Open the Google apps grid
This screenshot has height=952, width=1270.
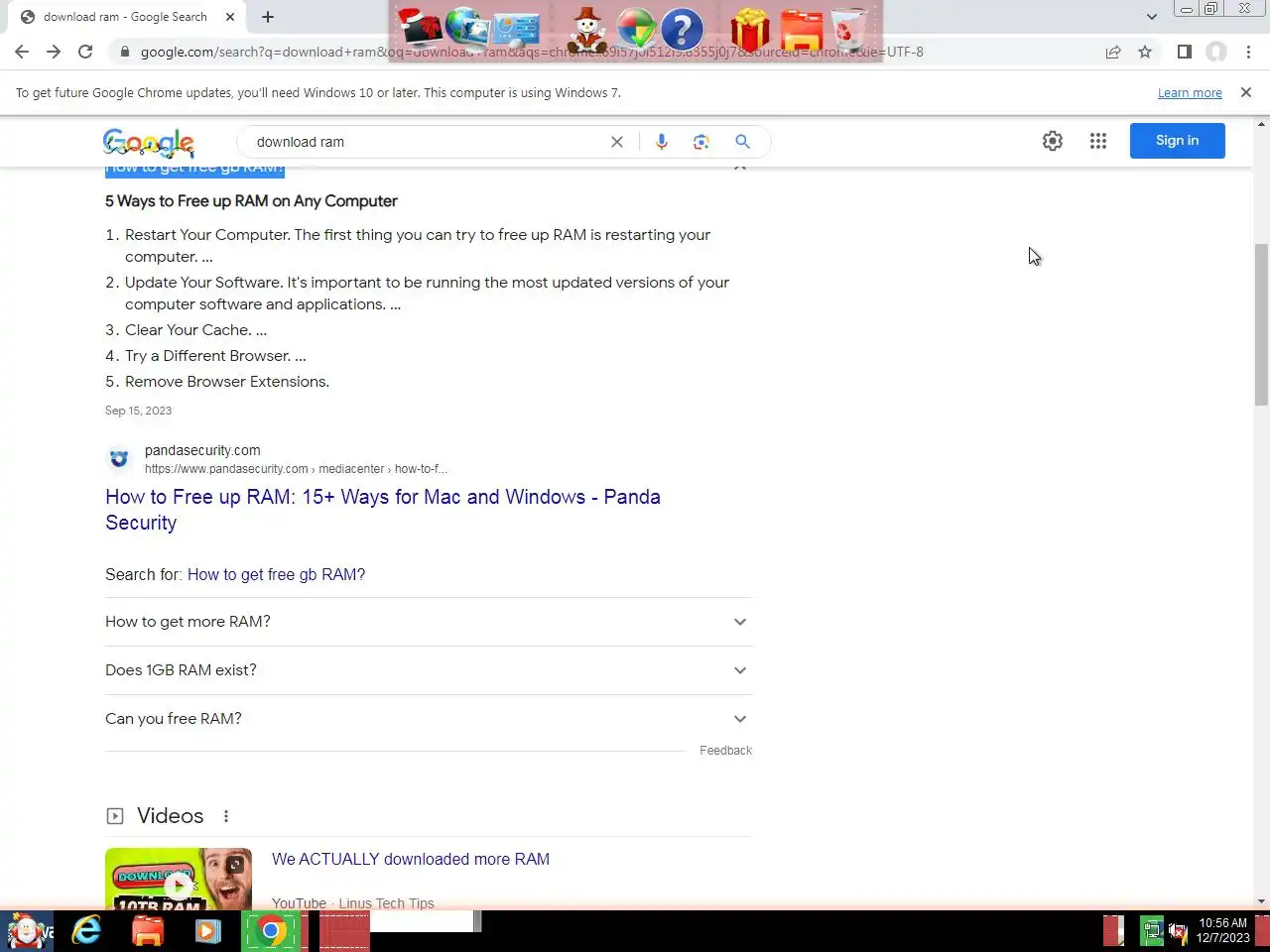[x=1098, y=141]
